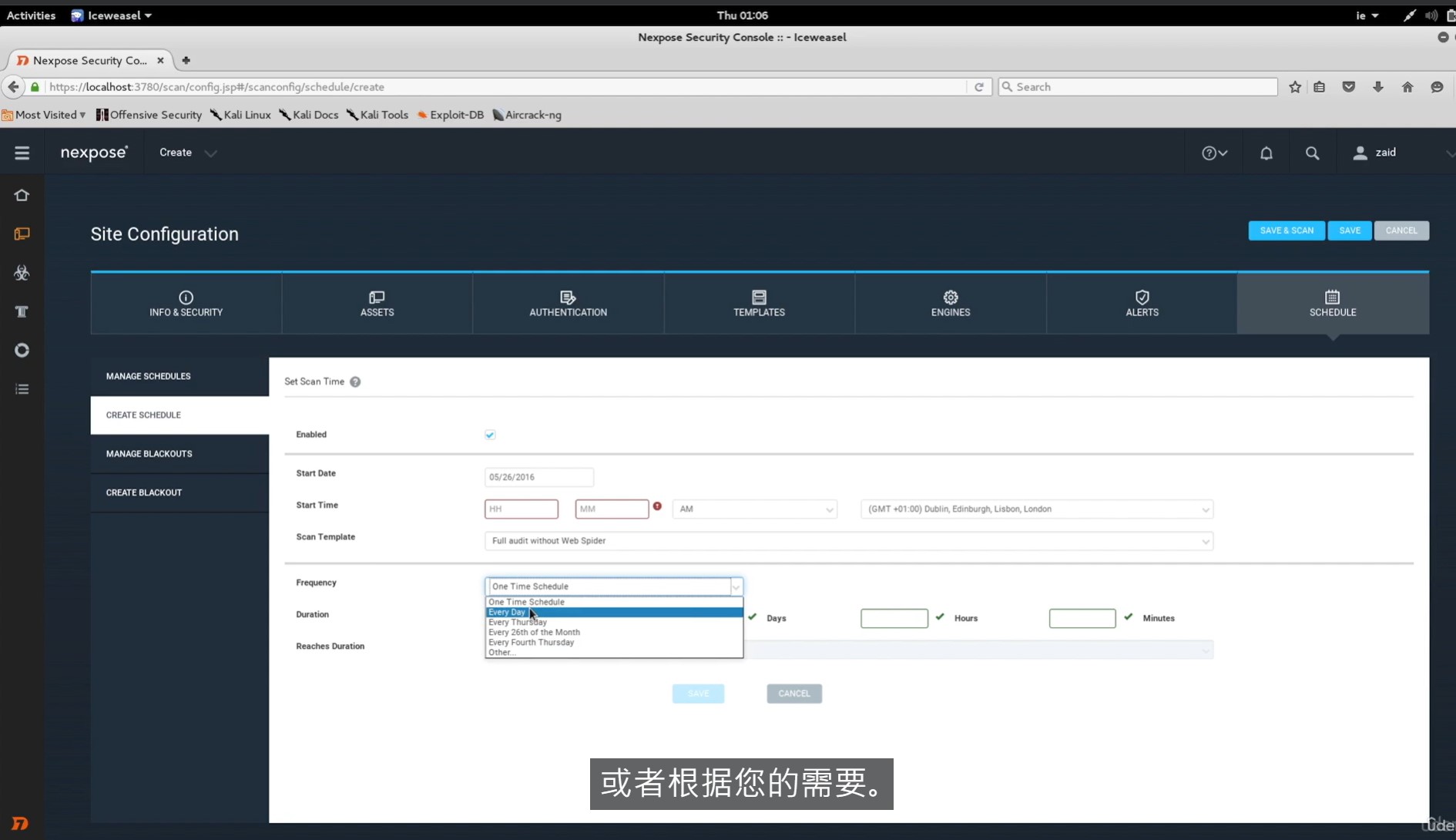Viewport: 1456px width, 840px height.
Task: Open the help question mark menu
Action: pyautogui.click(x=1213, y=153)
